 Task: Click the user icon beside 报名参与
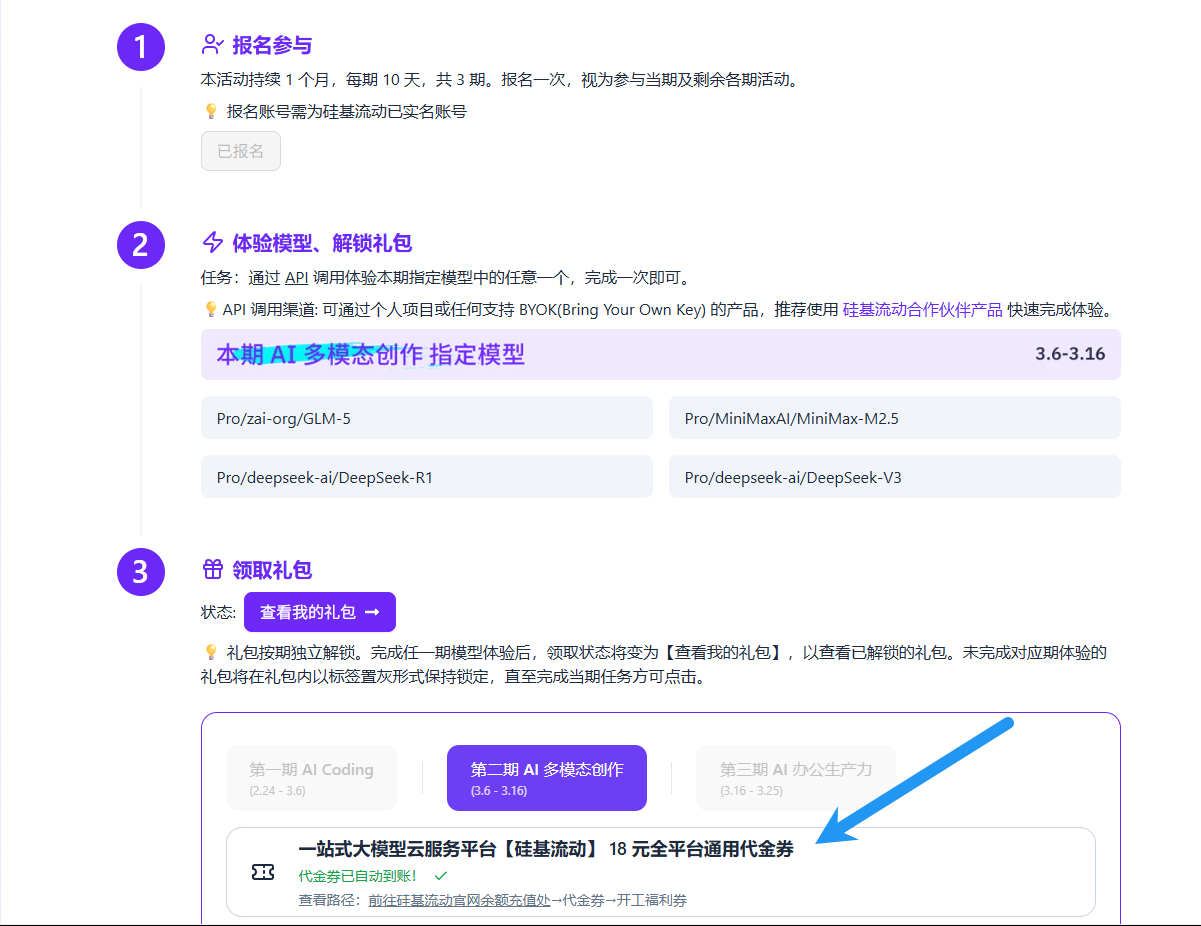[x=212, y=45]
